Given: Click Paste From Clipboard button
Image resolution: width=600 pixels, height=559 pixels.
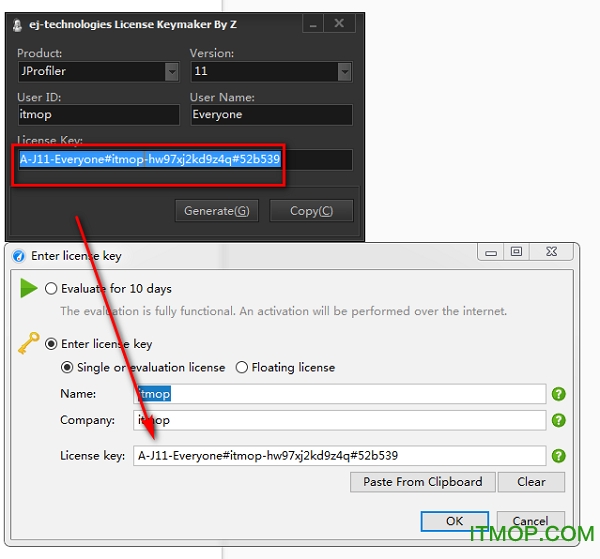Looking at the screenshot, I should [x=422, y=482].
